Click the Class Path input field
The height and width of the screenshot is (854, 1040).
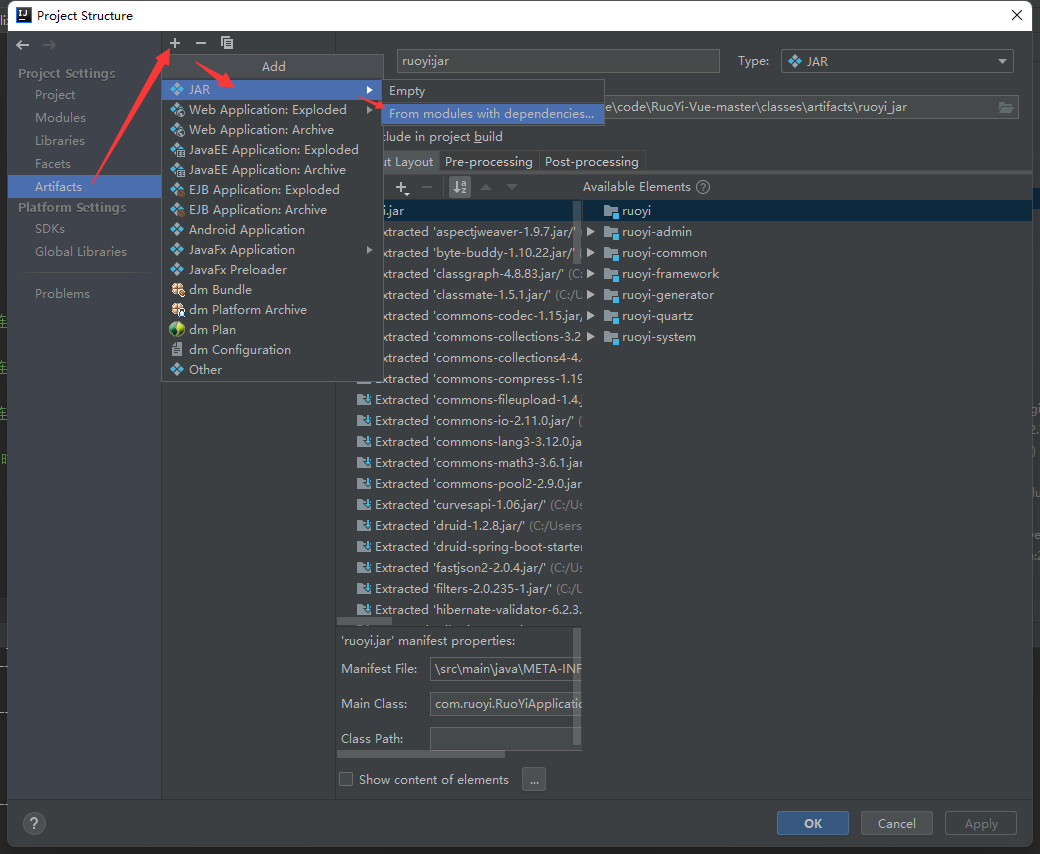505,739
